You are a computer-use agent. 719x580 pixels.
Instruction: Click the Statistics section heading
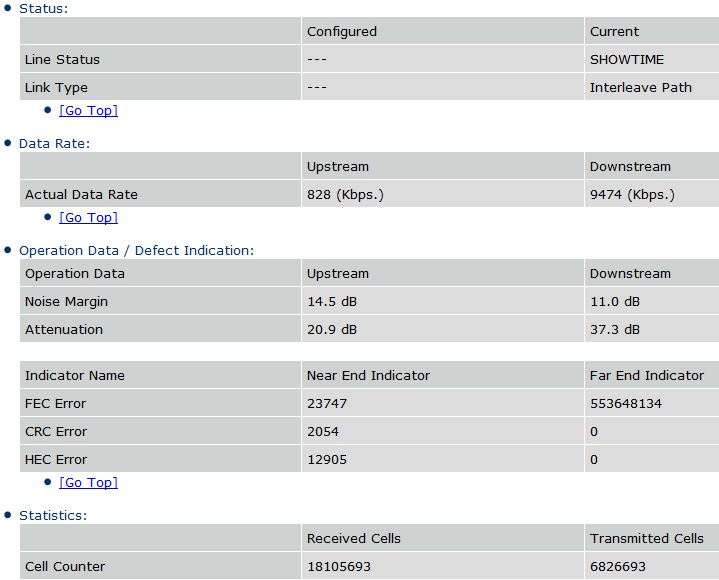point(53,516)
